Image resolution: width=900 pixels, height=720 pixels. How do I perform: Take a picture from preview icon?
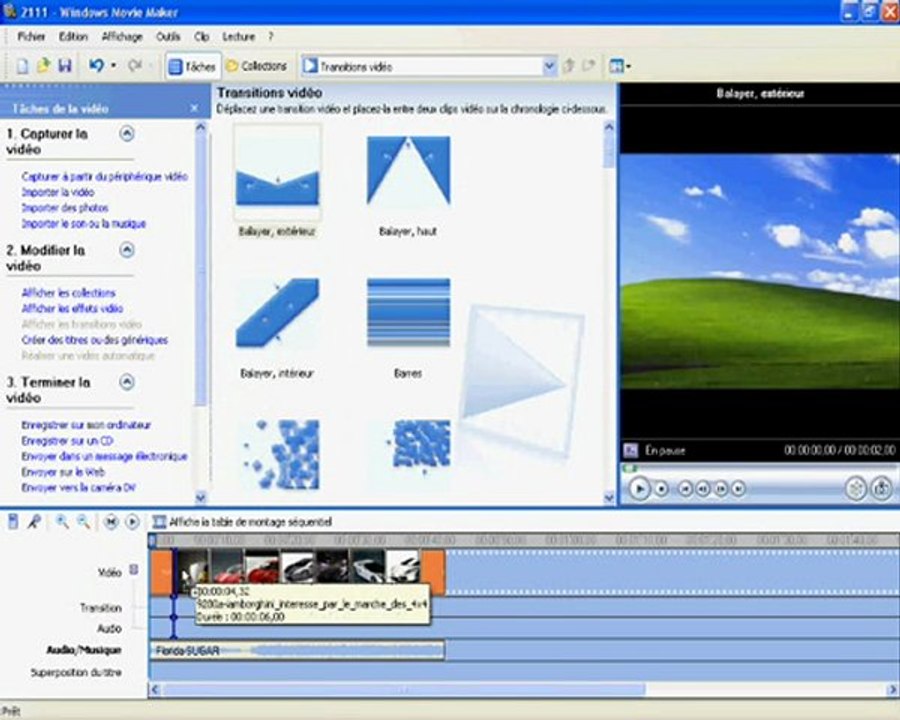tap(881, 489)
